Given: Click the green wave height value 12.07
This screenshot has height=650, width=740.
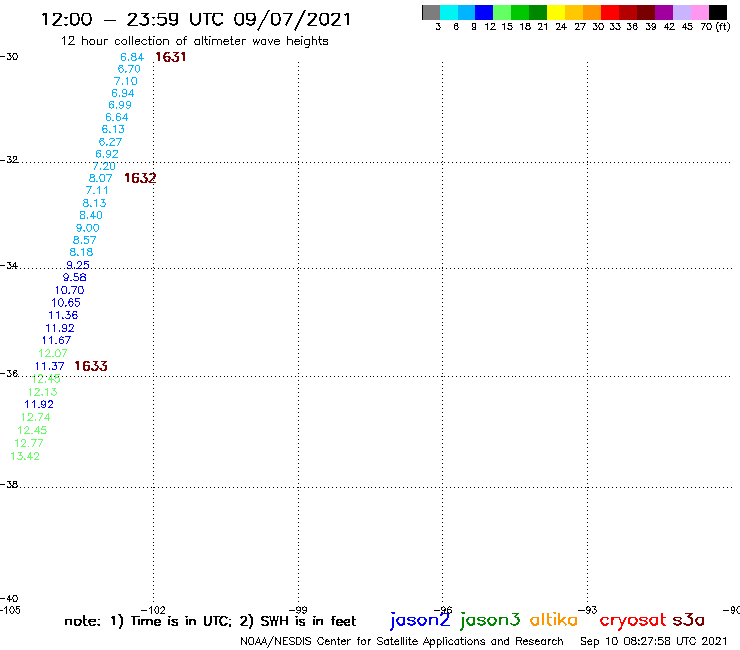Looking at the screenshot, I should pyautogui.click(x=53, y=353).
